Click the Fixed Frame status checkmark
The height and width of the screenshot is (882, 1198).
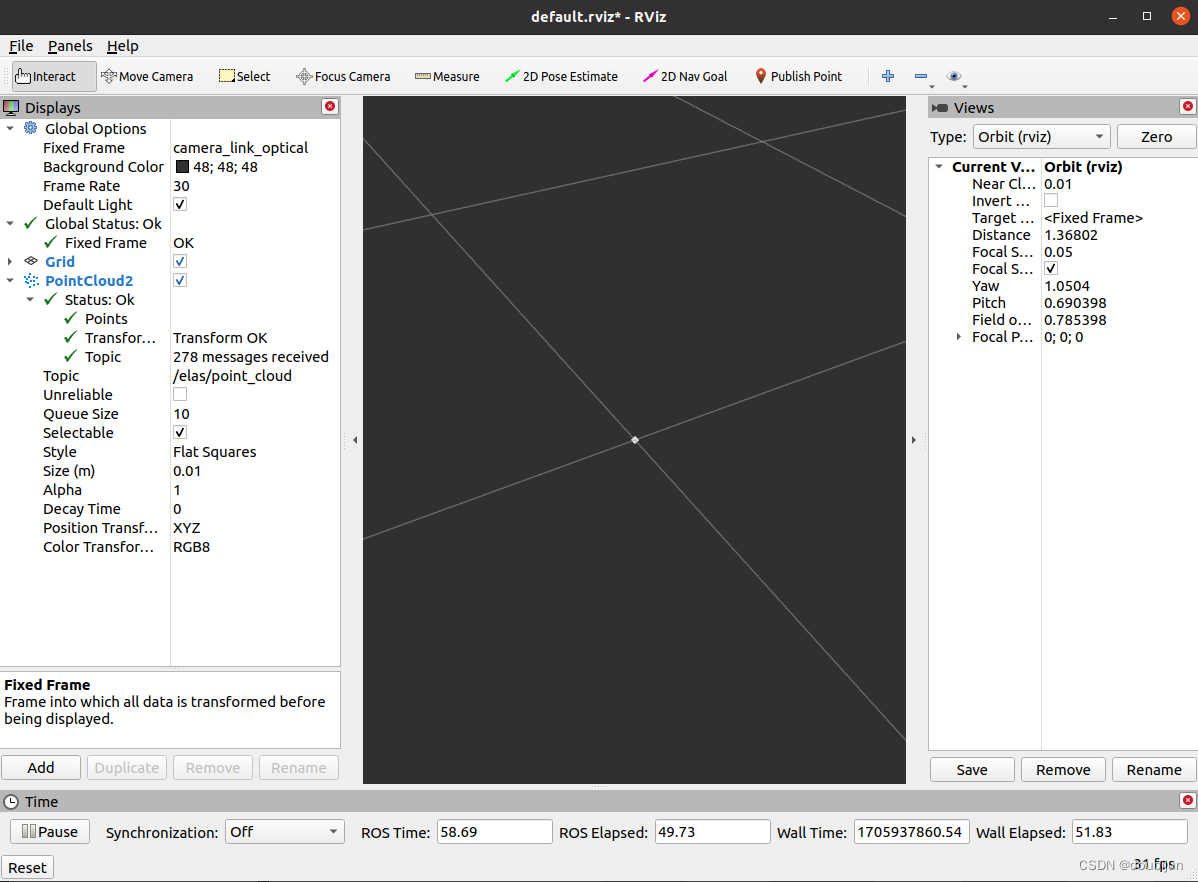[51, 242]
